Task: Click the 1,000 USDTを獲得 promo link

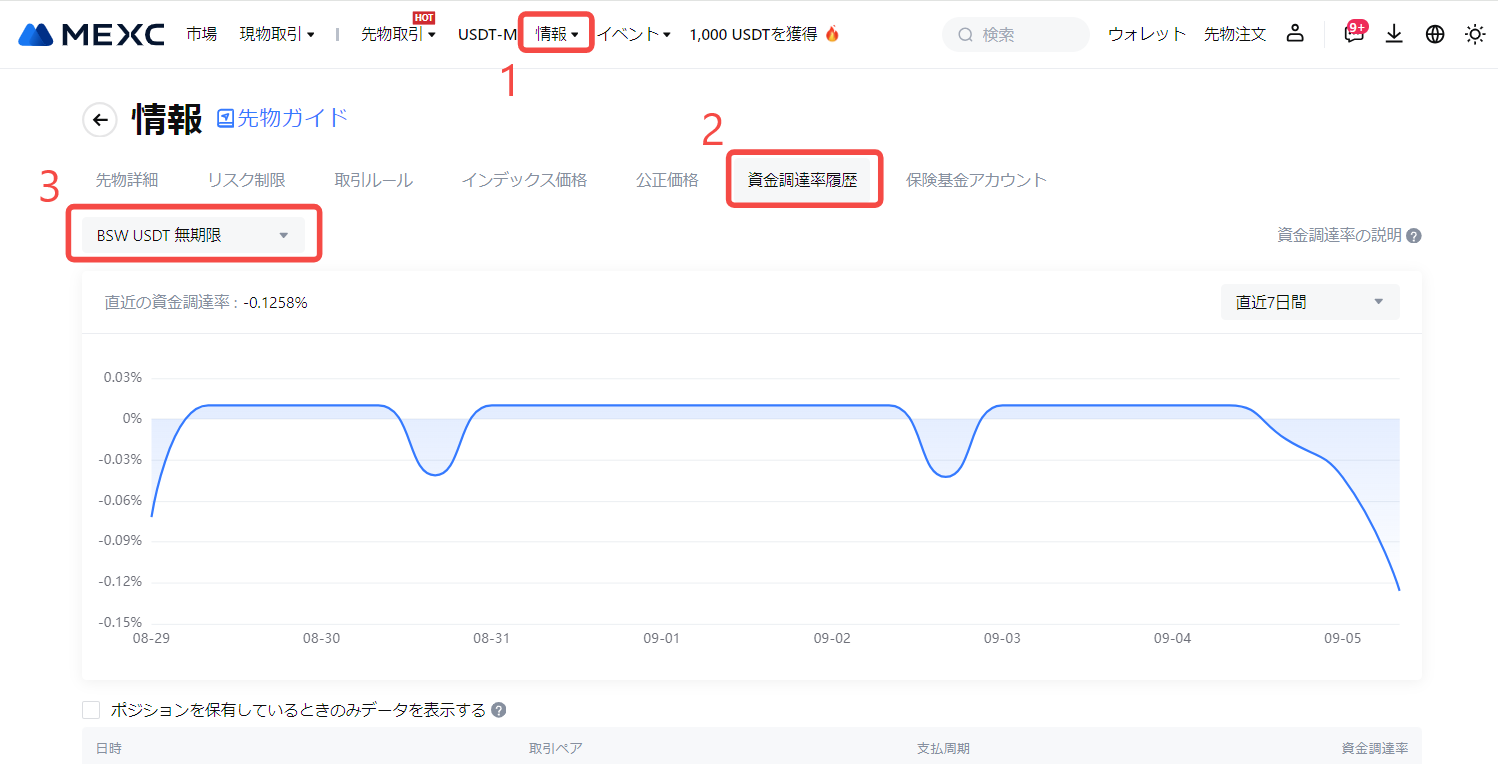Action: point(764,34)
